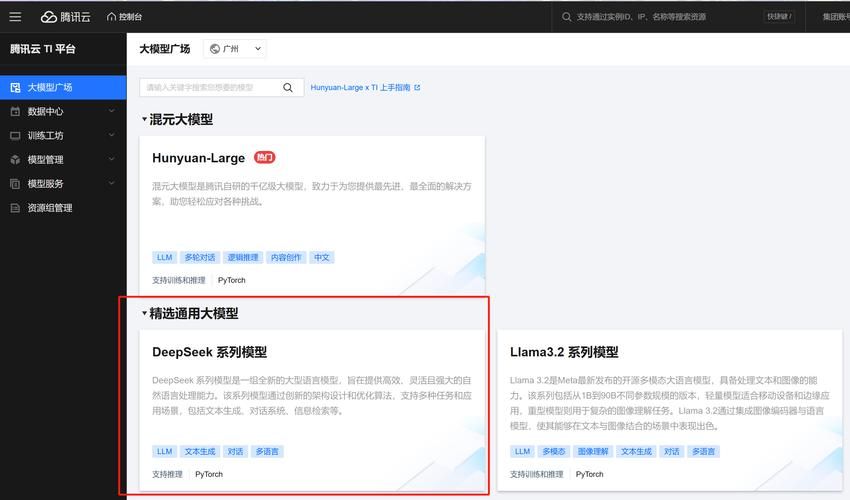Click PyTorch label on Hunyuan-Large card
This screenshot has width=850, height=500.
[x=231, y=280]
